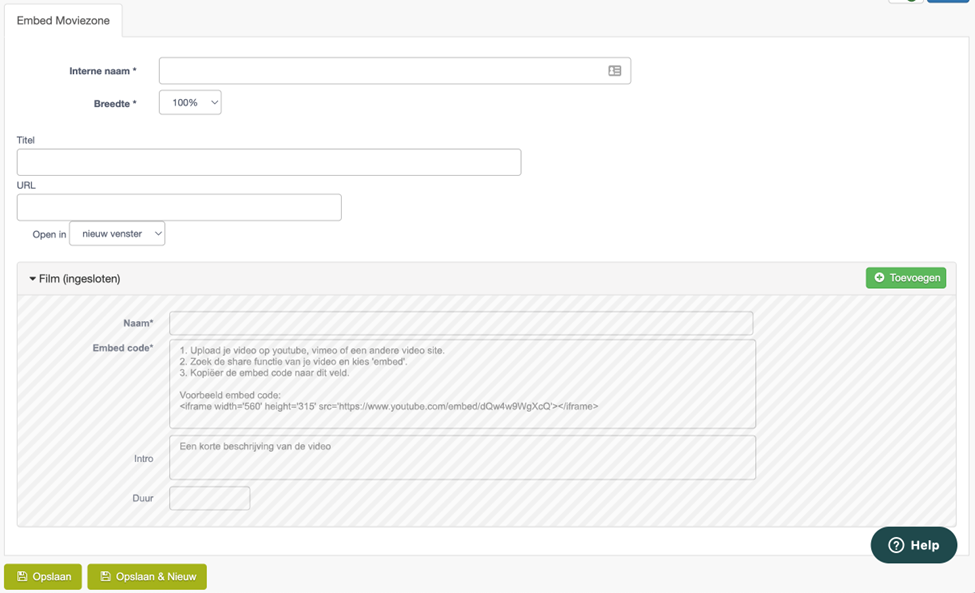Click into the Titel text field

coord(269,162)
